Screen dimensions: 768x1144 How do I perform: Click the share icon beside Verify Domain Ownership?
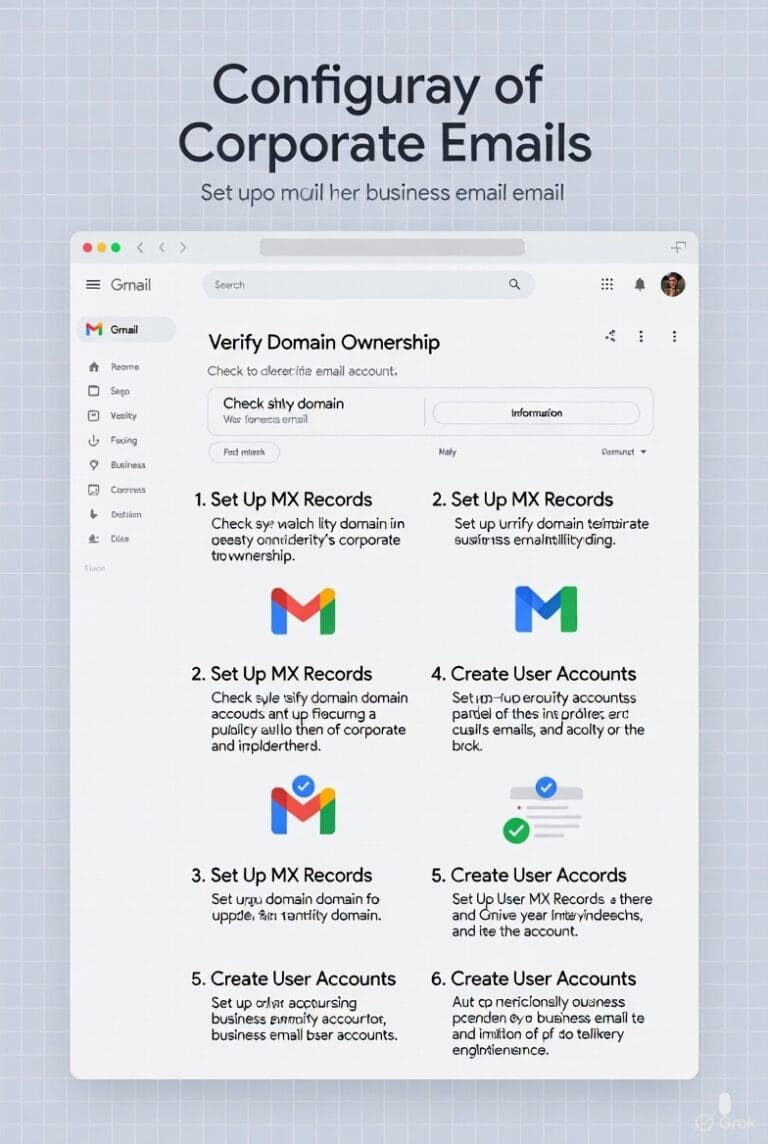[x=610, y=336]
